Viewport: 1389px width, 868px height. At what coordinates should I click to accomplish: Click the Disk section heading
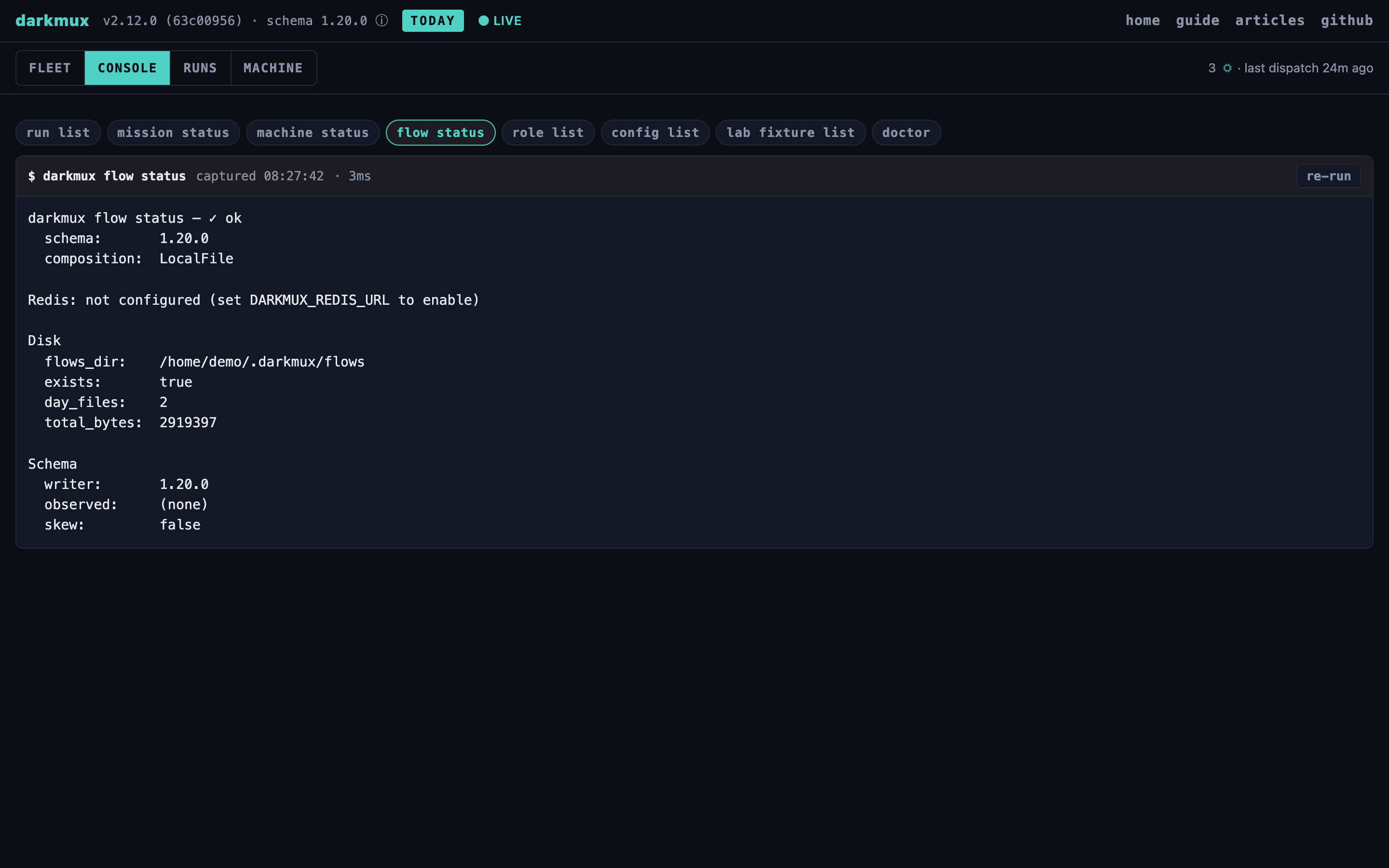(44, 341)
